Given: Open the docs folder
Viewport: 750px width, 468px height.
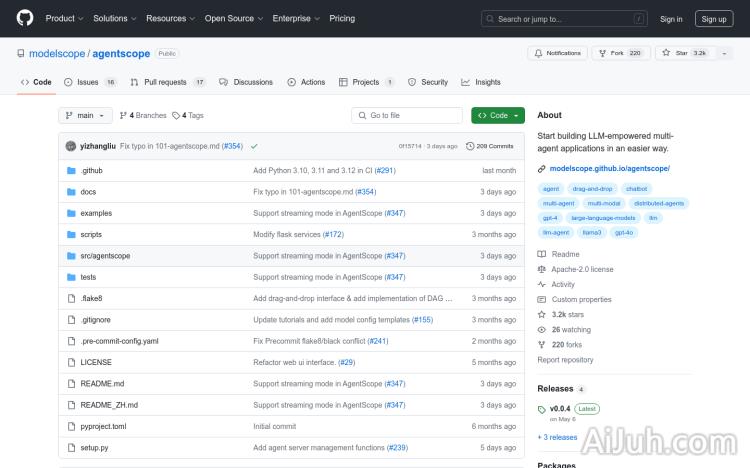Looking at the screenshot, I should click(88, 192).
